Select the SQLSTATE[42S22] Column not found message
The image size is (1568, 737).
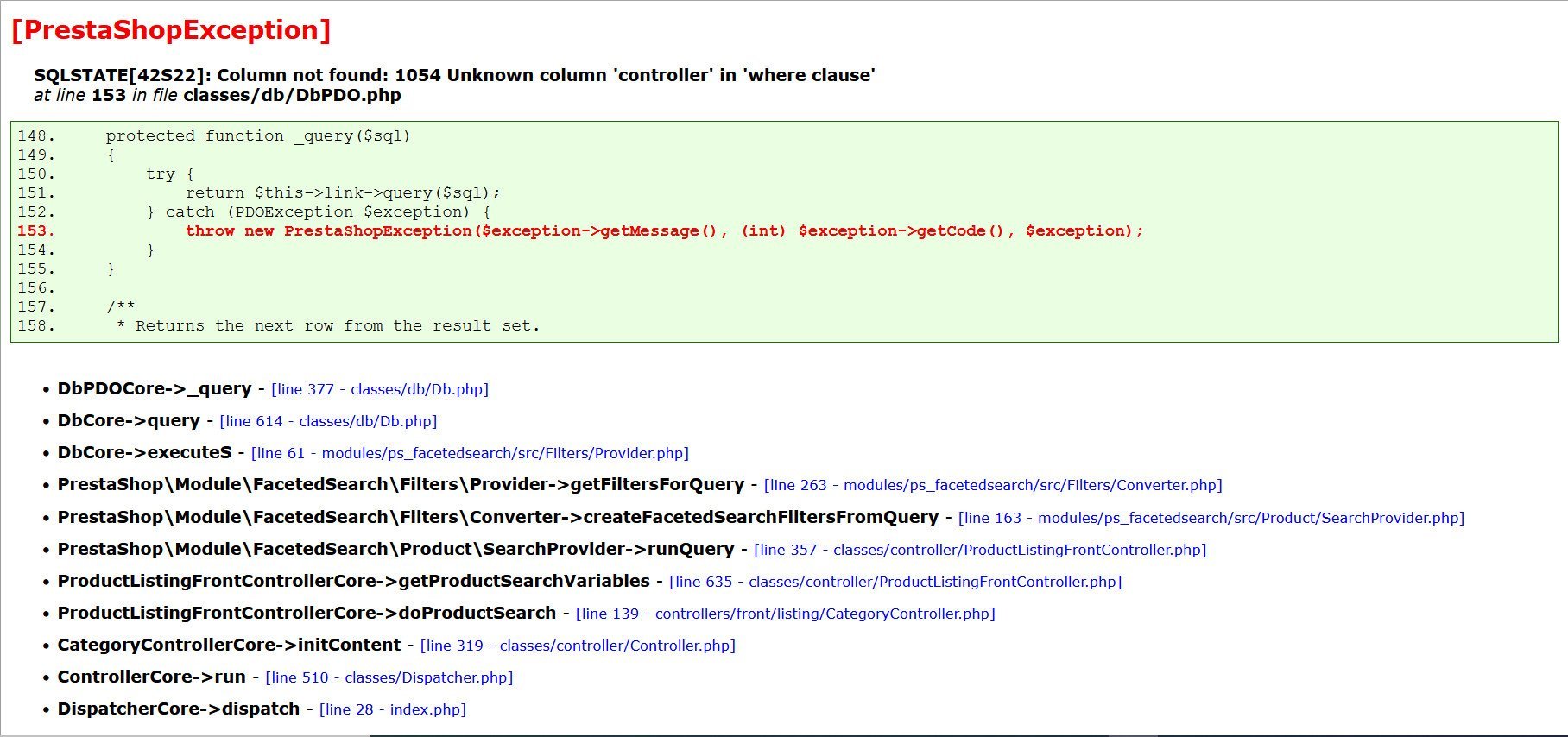tap(454, 75)
